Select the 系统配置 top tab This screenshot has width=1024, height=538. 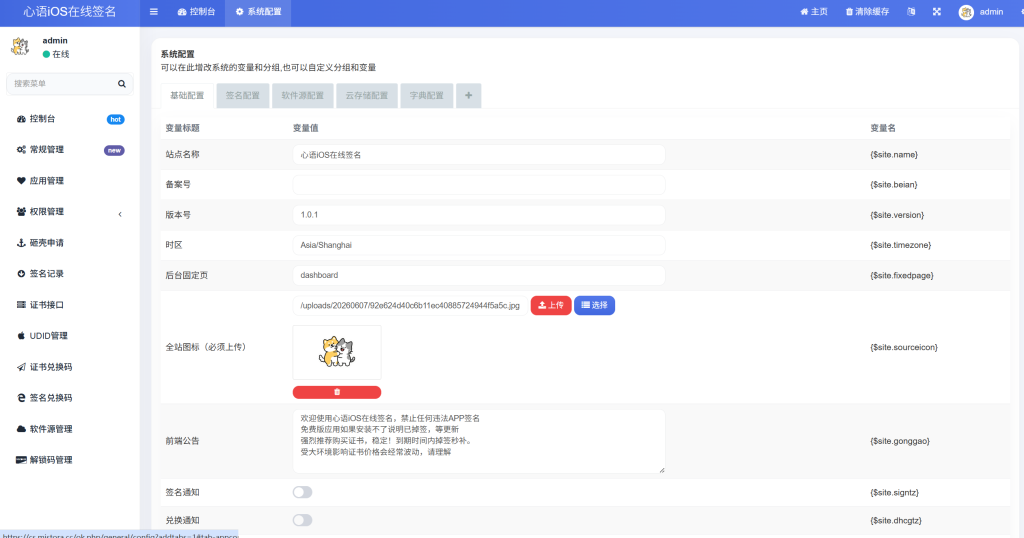[258, 12]
